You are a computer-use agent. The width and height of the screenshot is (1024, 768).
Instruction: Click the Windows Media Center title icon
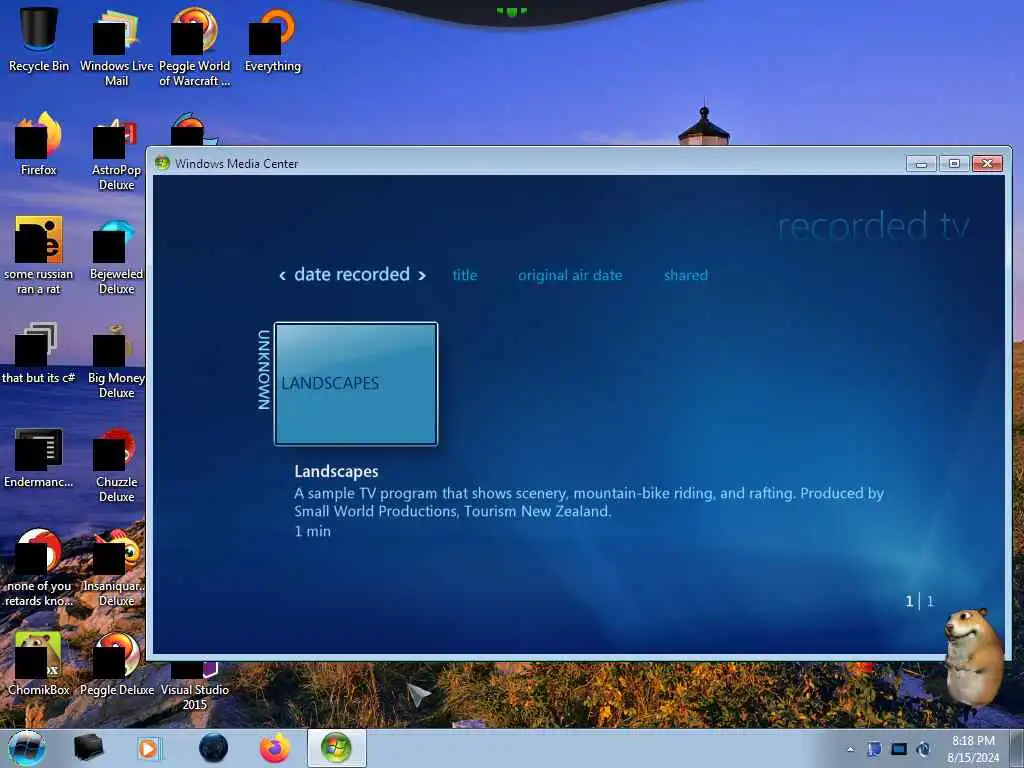163,163
